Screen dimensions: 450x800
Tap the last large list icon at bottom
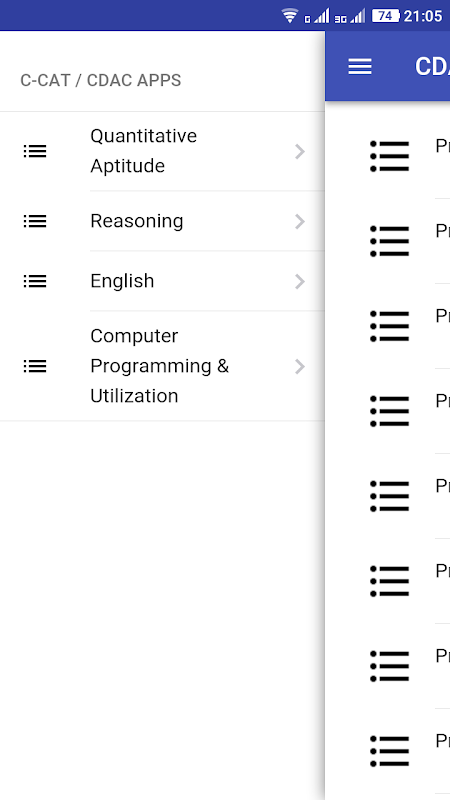pos(390,751)
